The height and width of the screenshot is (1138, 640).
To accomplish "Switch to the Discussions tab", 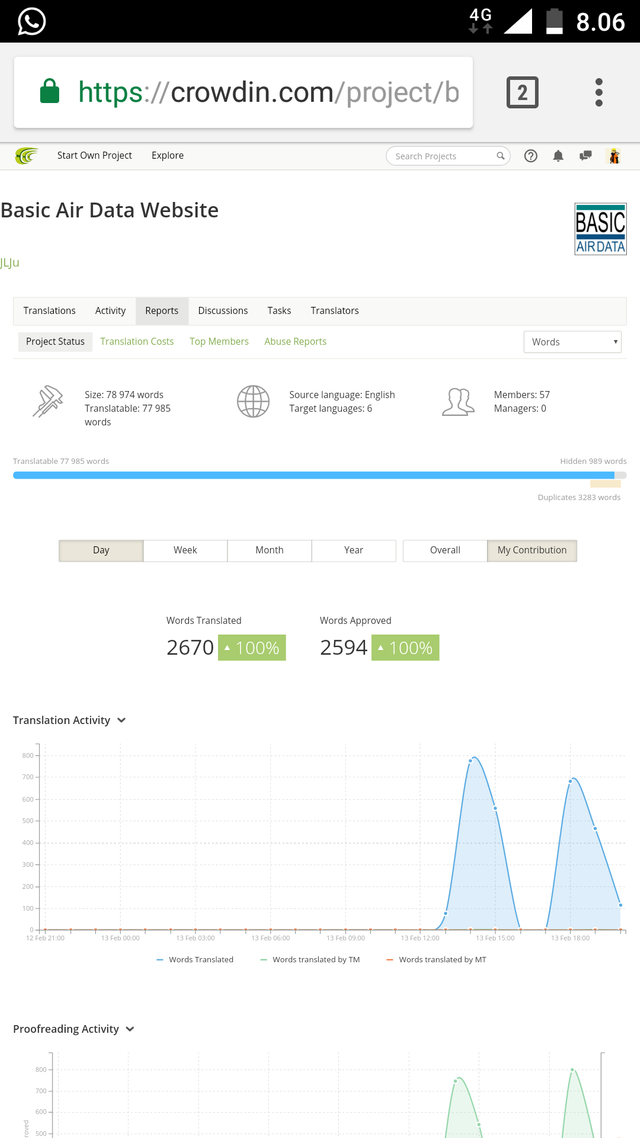I will [223, 311].
